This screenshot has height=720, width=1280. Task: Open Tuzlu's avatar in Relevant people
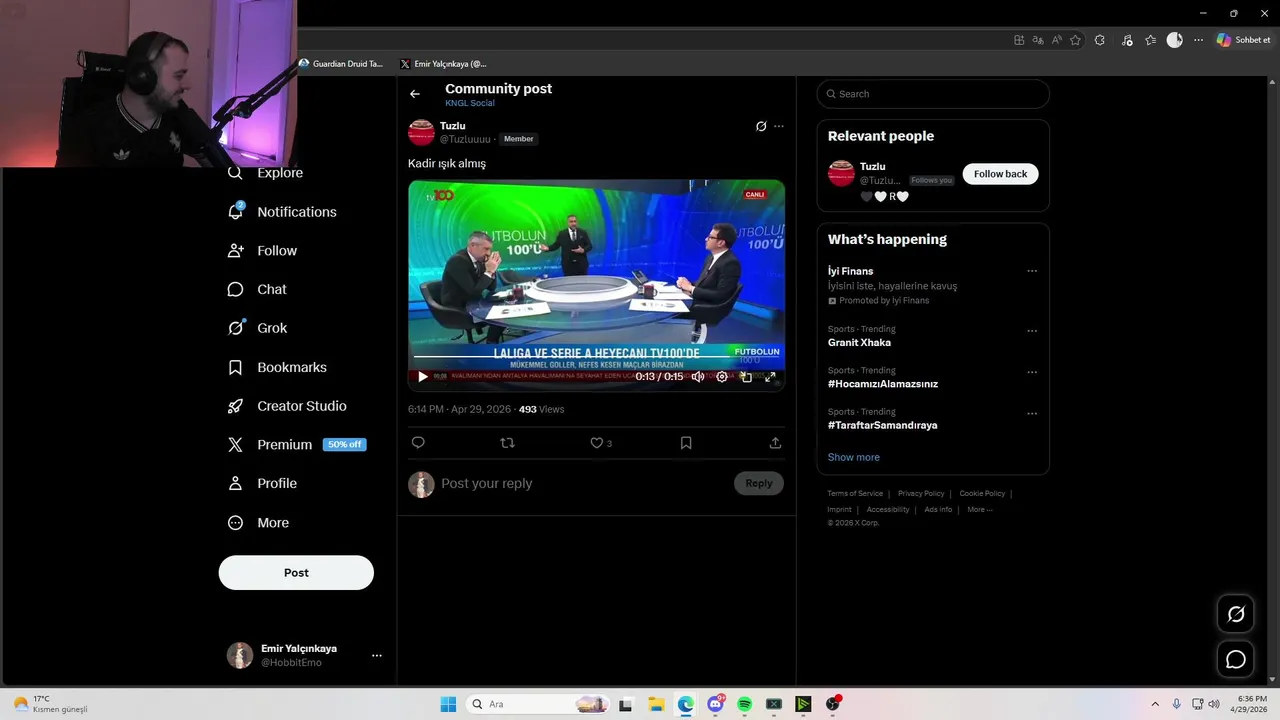click(841, 173)
